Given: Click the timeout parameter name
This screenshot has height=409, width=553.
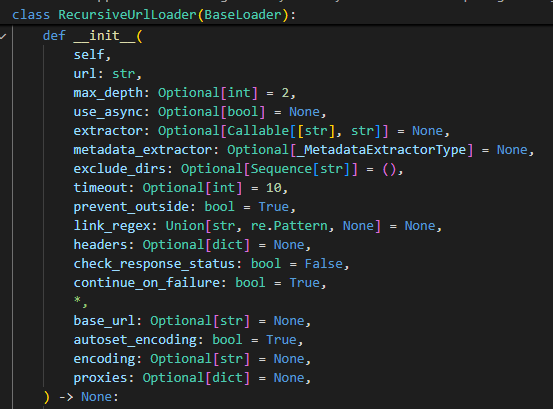Looking at the screenshot, I should click(x=100, y=188).
